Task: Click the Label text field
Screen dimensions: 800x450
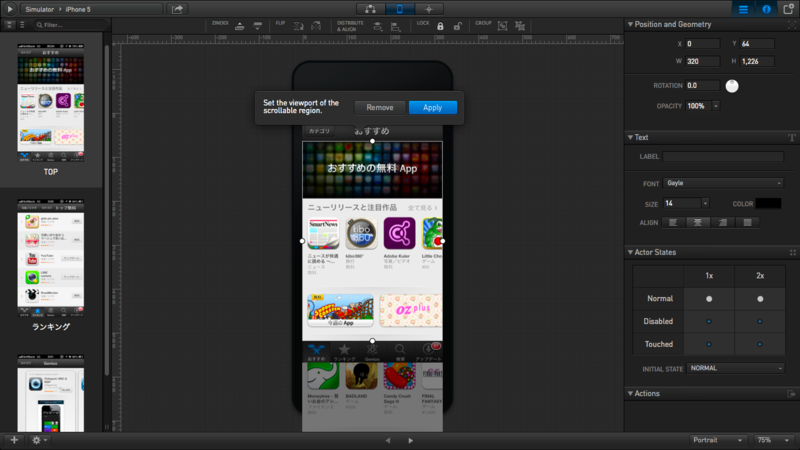Action: [723, 157]
